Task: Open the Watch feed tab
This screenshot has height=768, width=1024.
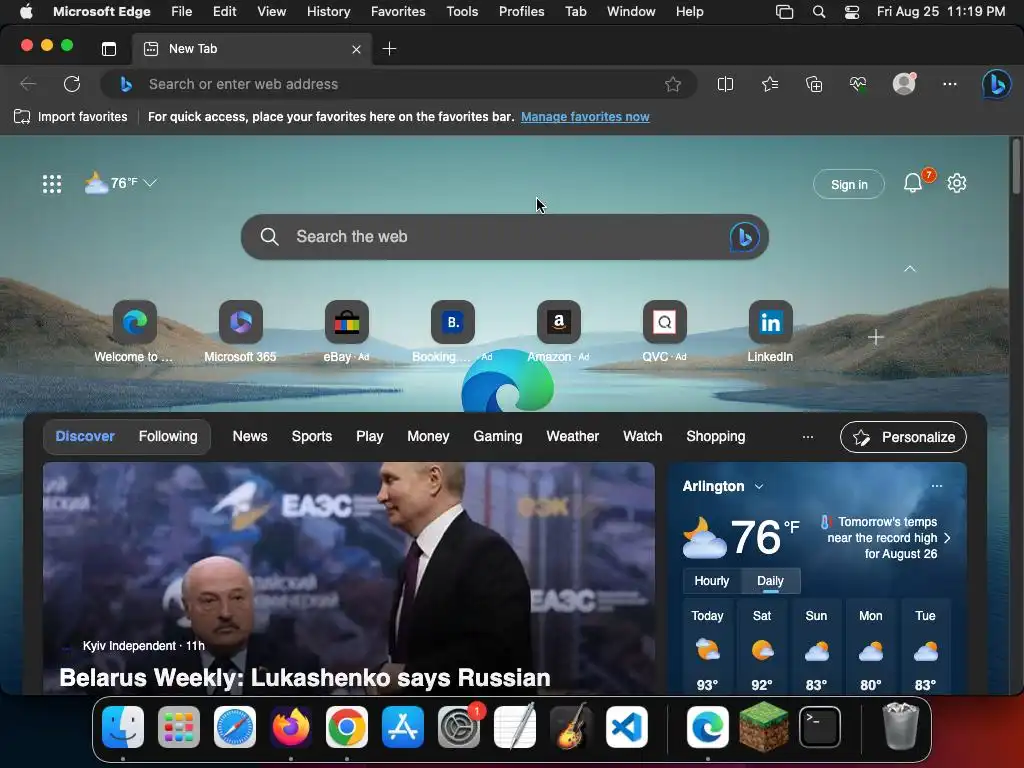Action: pyautogui.click(x=643, y=436)
